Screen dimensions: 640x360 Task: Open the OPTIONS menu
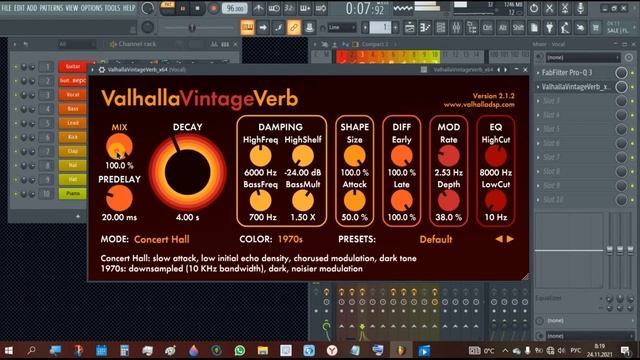tap(91, 8)
